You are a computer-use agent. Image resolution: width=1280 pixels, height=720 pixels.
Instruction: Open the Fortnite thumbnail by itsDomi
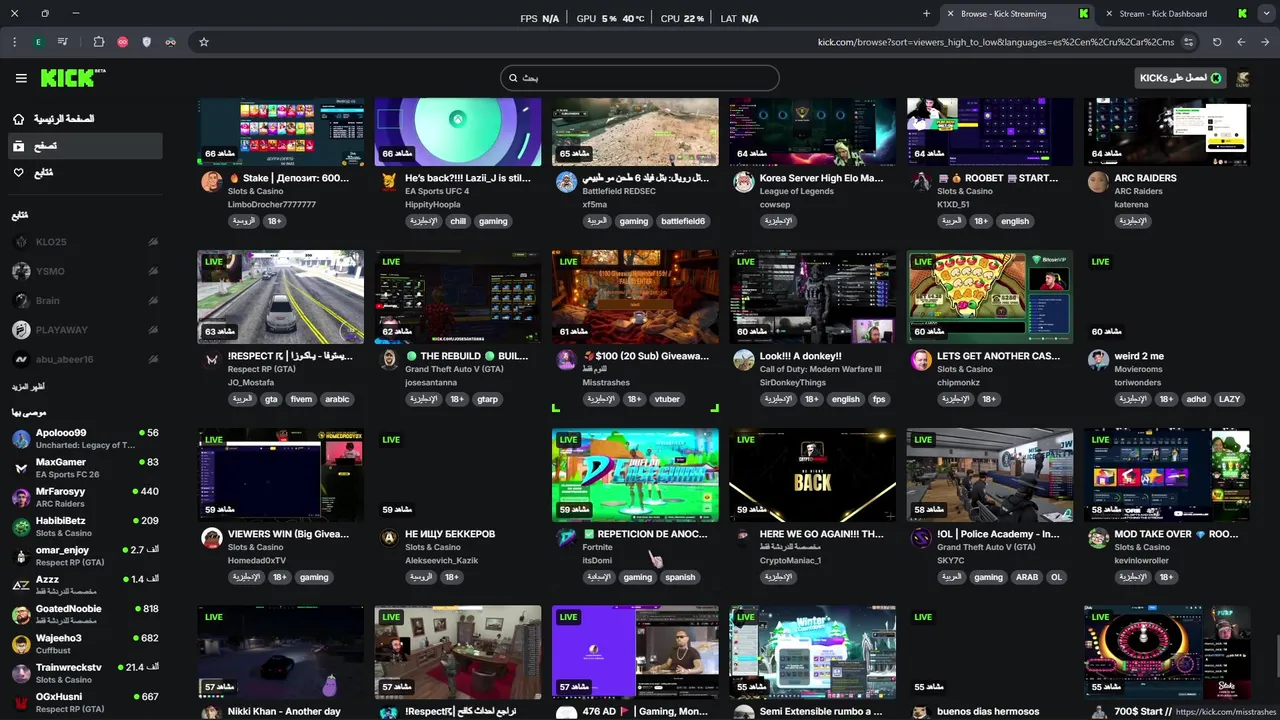tap(635, 475)
